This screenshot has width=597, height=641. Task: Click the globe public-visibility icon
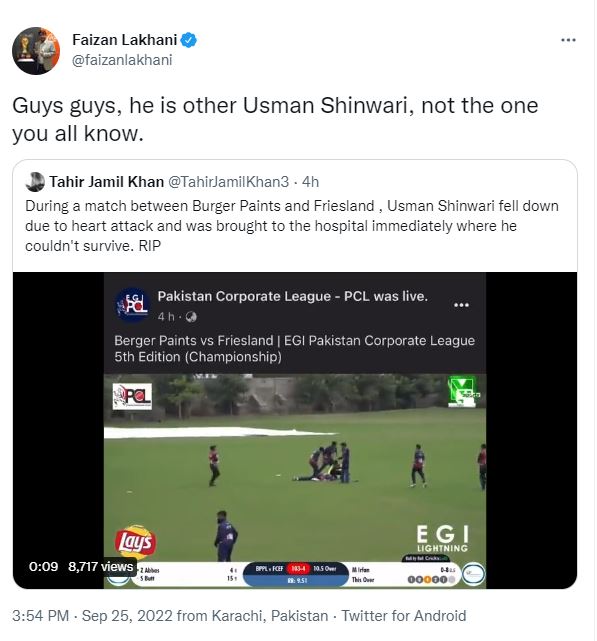coord(191,317)
